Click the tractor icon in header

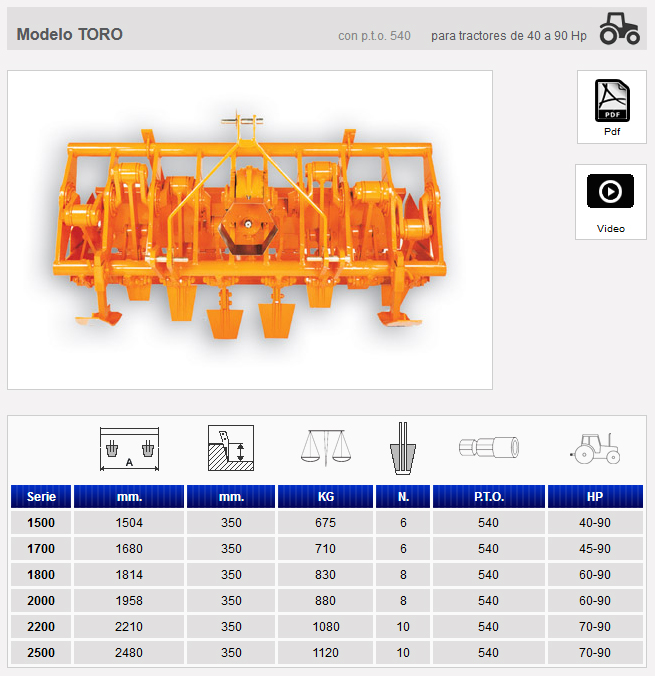pyautogui.click(x=619, y=28)
